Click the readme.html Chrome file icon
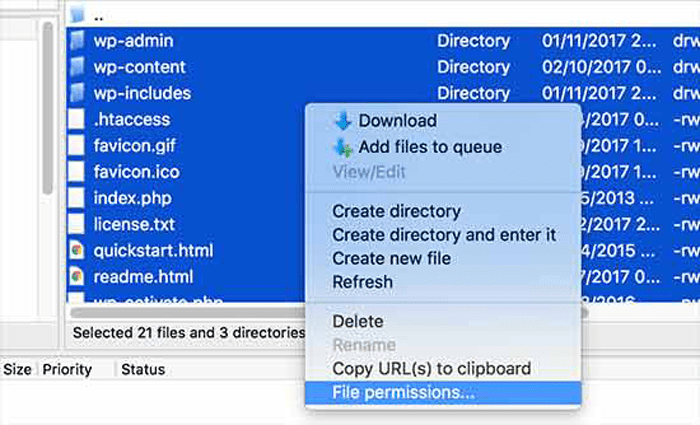Viewport: 700px width, 425px height. (76, 276)
